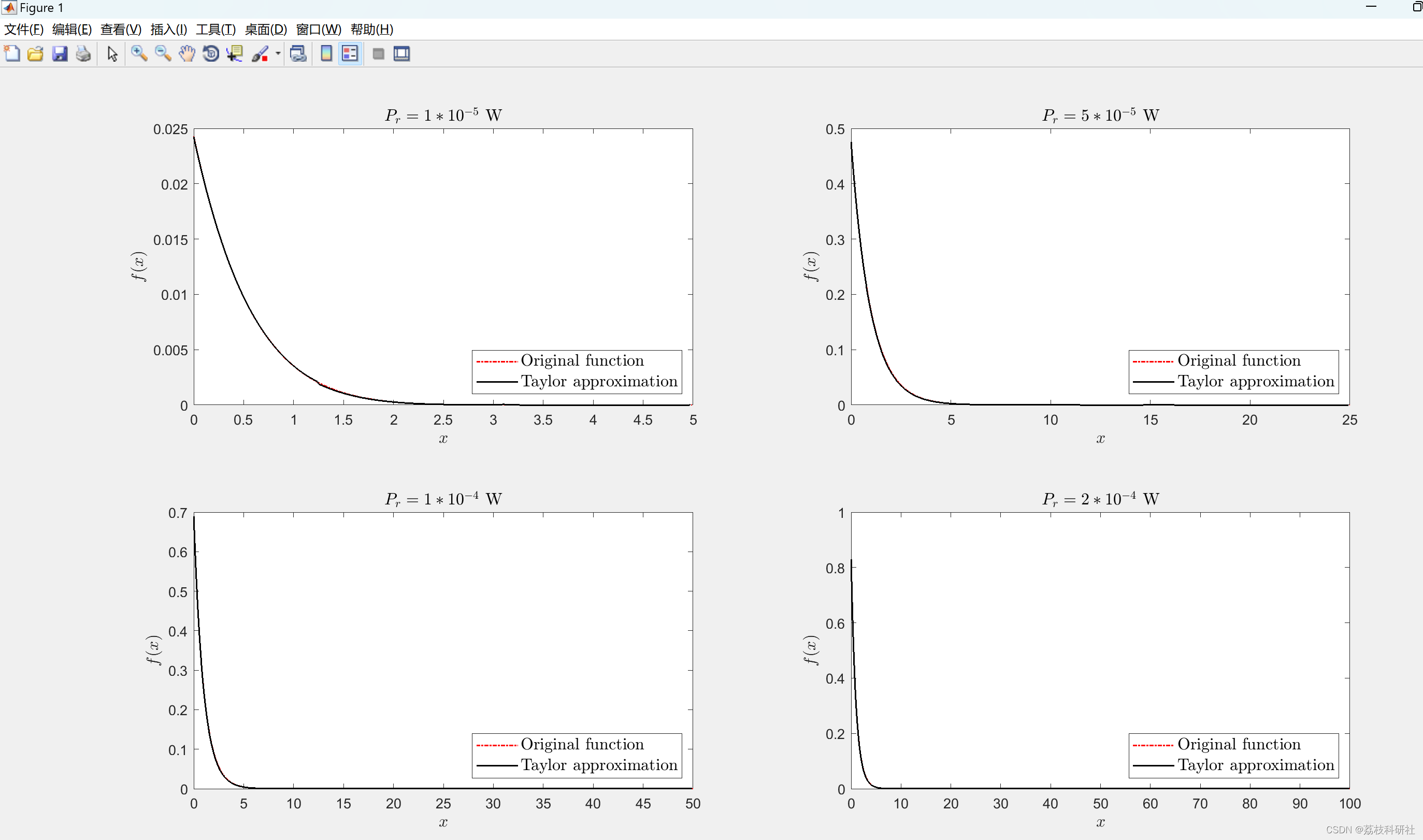Toggle the Insert Legend button
The image size is (1423, 840).
tap(350, 54)
